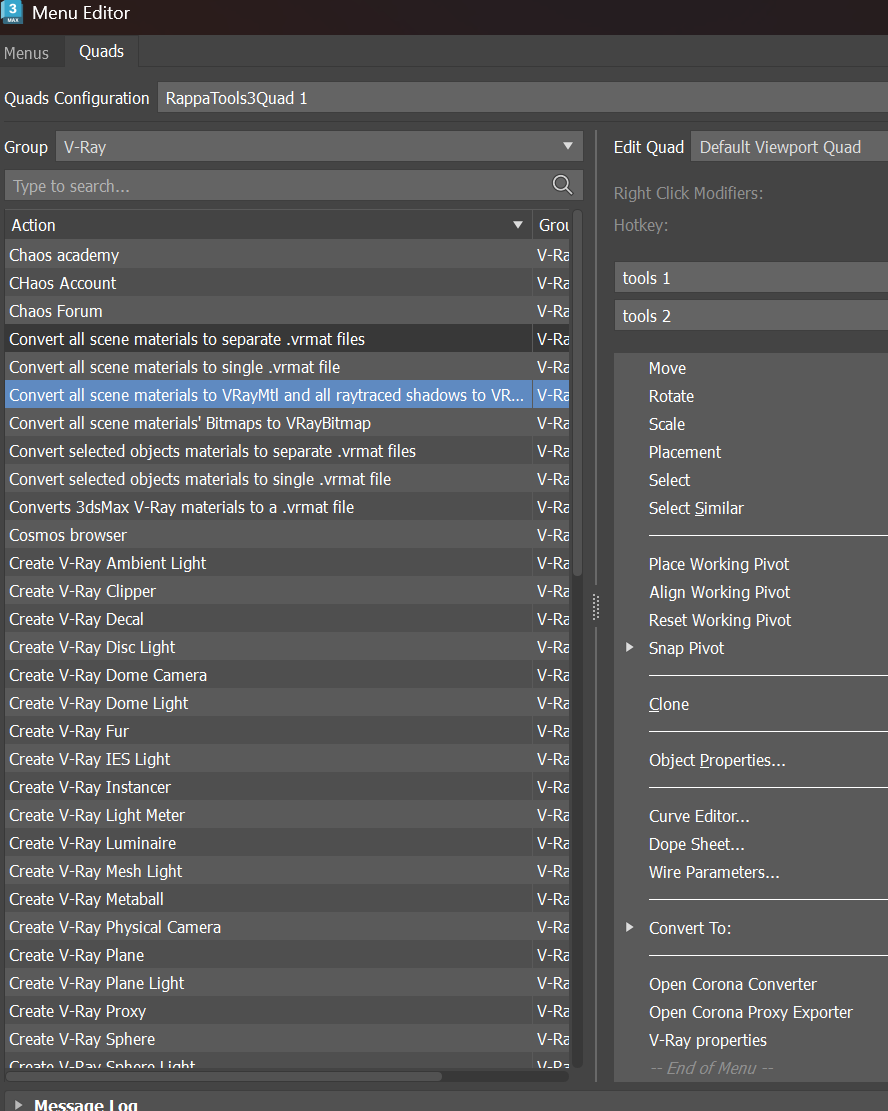Select the Clone menu entry
This screenshot has width=888, height=1111.
click(x=668, y=704)
